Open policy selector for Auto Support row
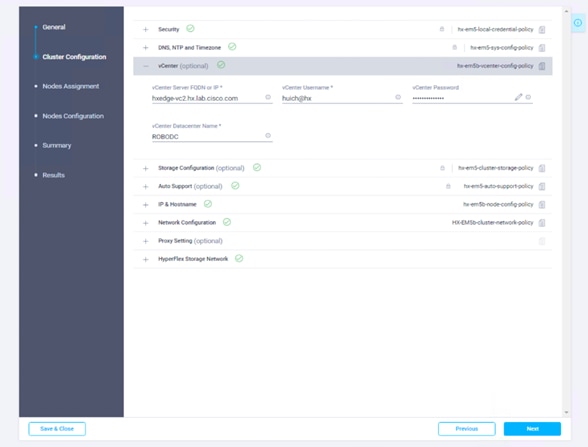588x447 pixels. click(542, 186)
